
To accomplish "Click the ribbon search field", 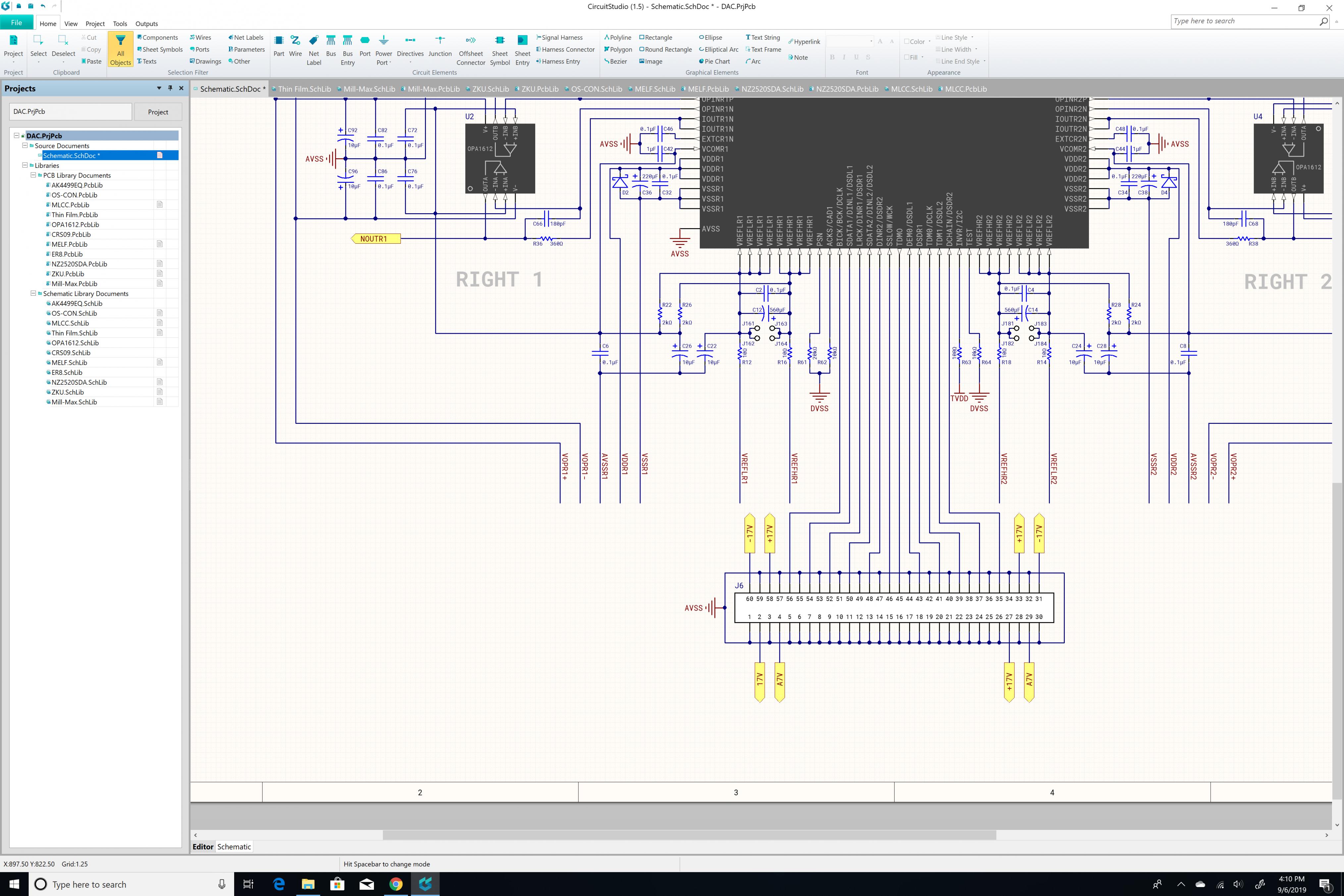I will [1250, 21].
